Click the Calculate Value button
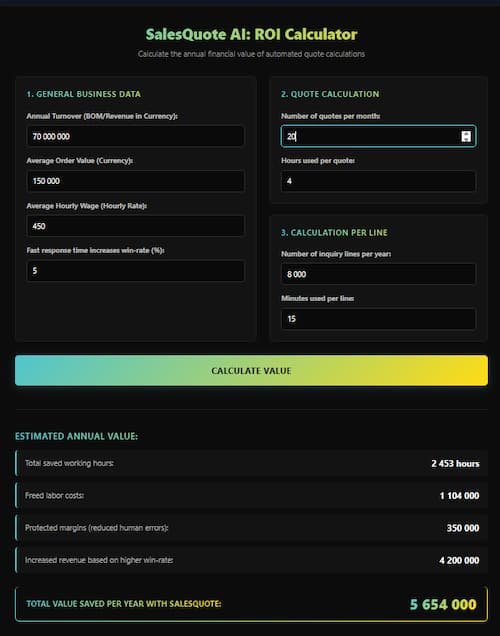The height and width of the screenshot is (636, 500). [x=251, y=370]
